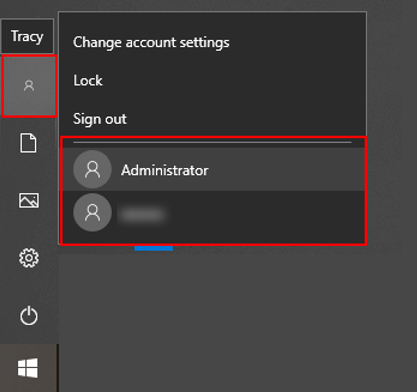Click the blurred username text

[143, 215]
